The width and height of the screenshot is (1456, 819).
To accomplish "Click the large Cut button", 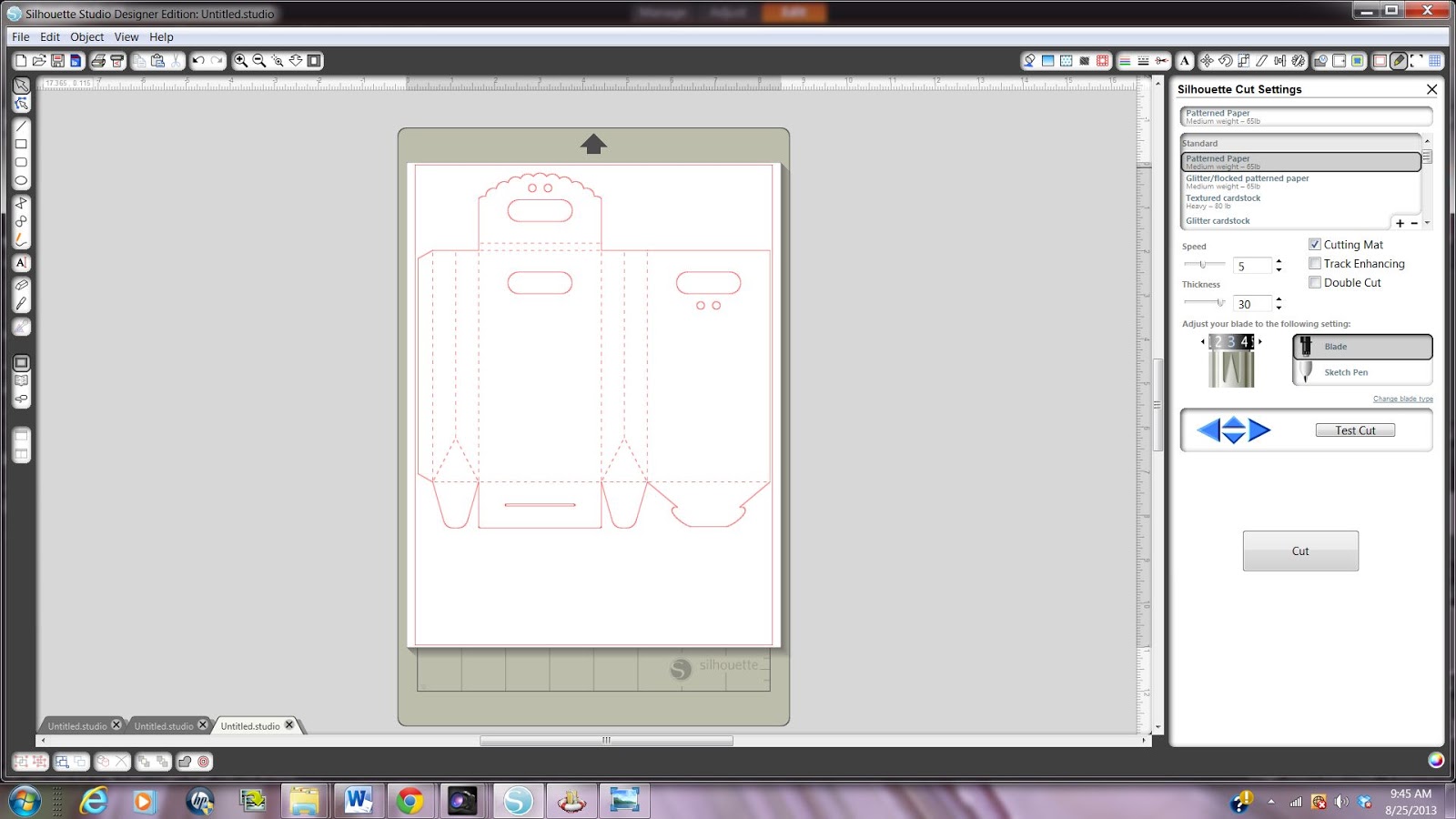I will pos(1300,551).
